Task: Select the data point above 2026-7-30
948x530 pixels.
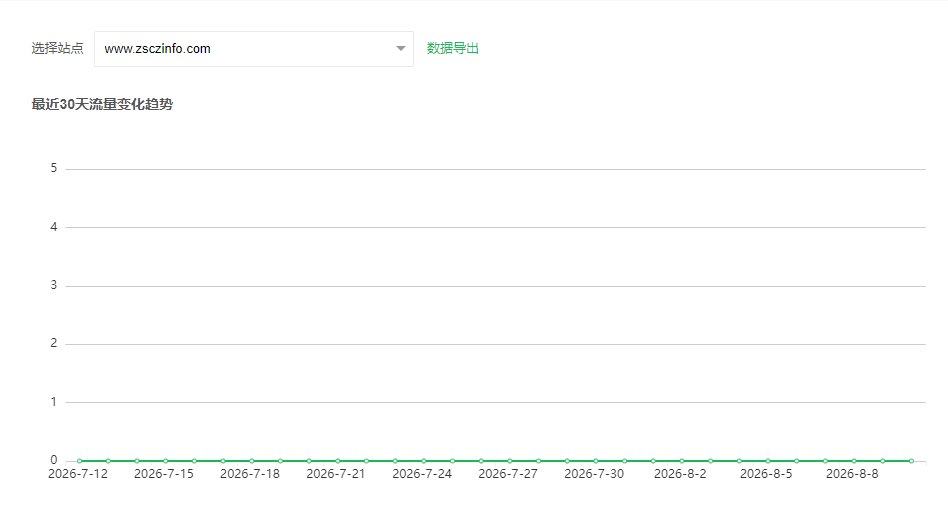Action: tap(596, 461)
